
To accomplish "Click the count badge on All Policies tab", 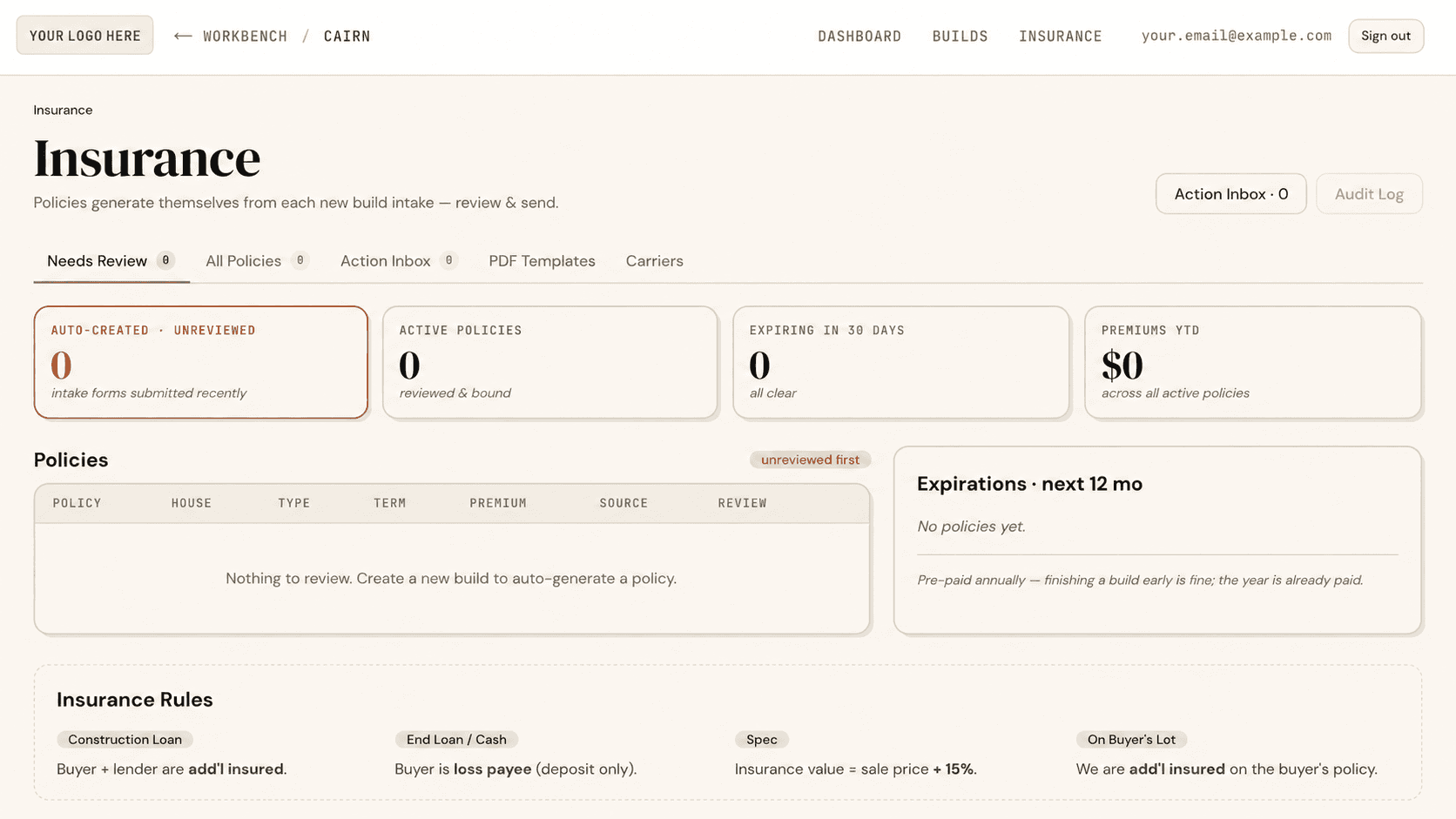I will 300,260.
